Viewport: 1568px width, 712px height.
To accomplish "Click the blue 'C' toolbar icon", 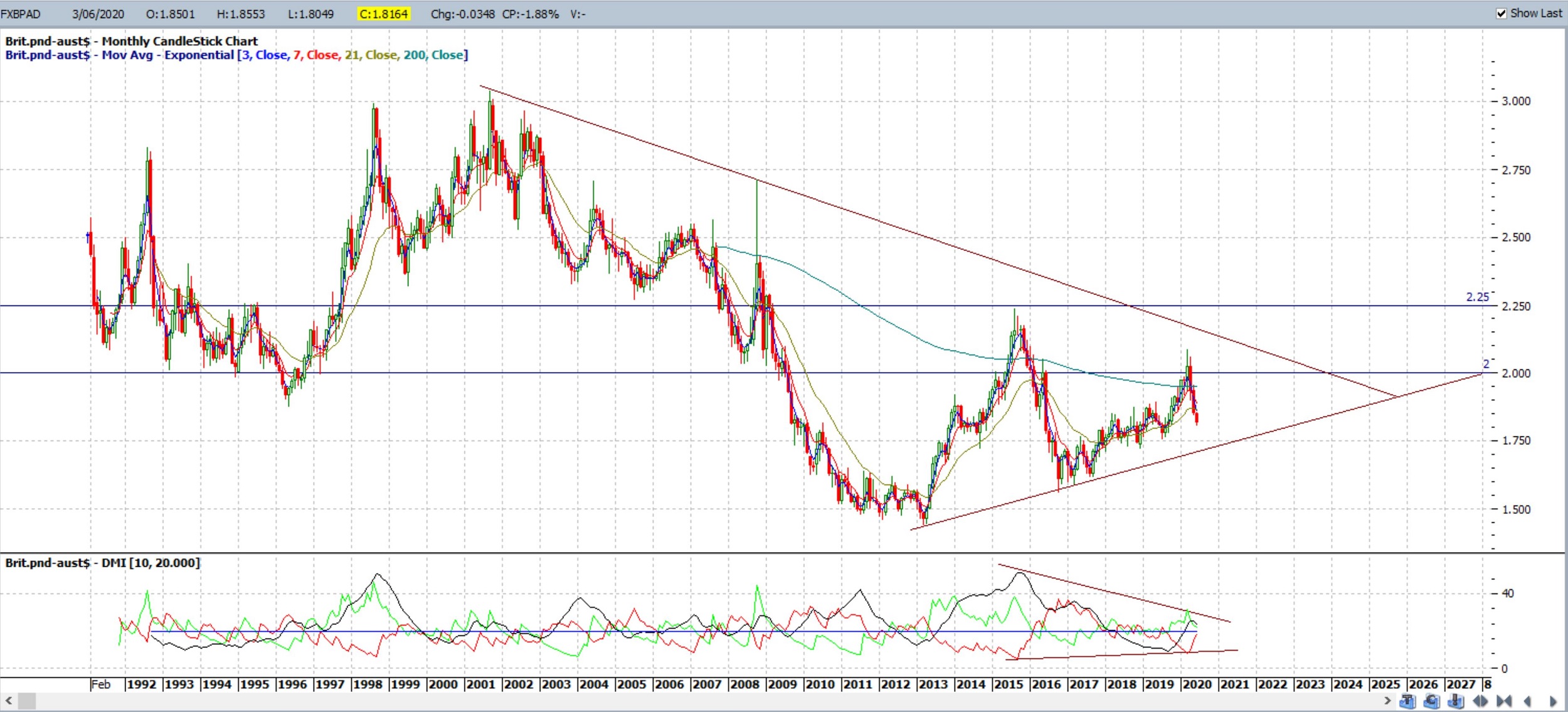I will point(1432,701).
